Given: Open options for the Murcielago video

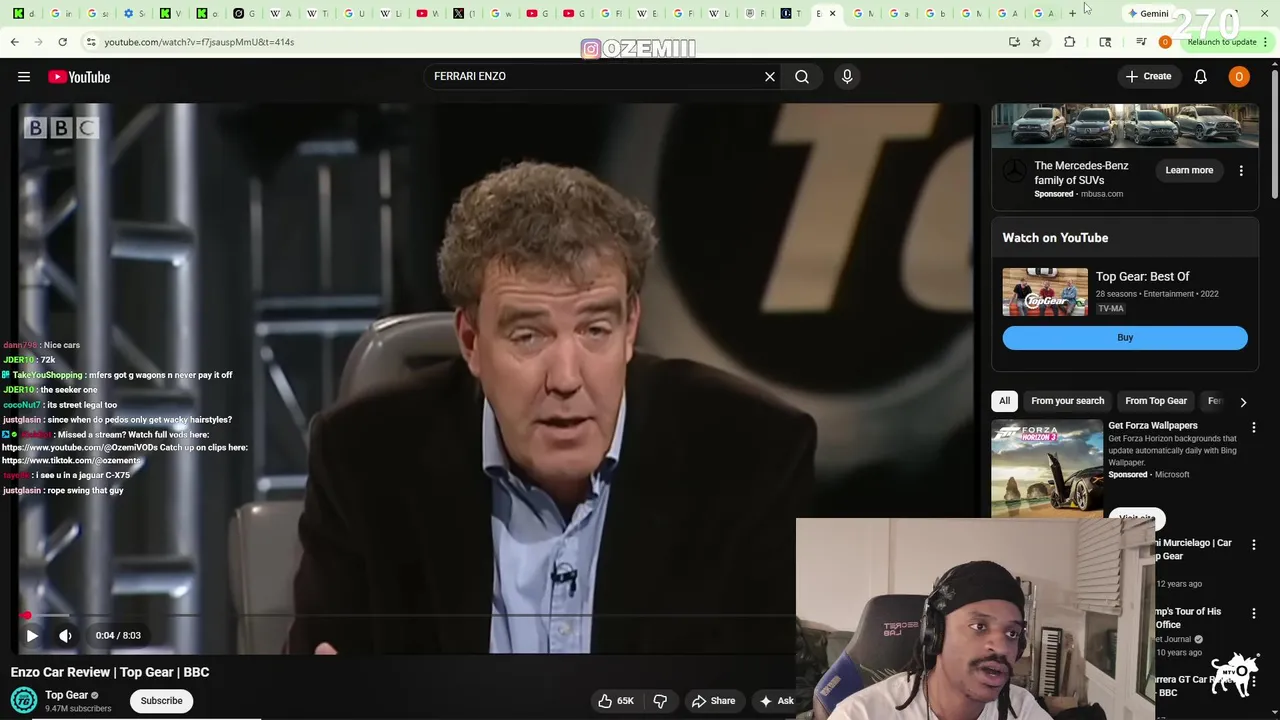Looking at the screenshot, I should 1253,545.
